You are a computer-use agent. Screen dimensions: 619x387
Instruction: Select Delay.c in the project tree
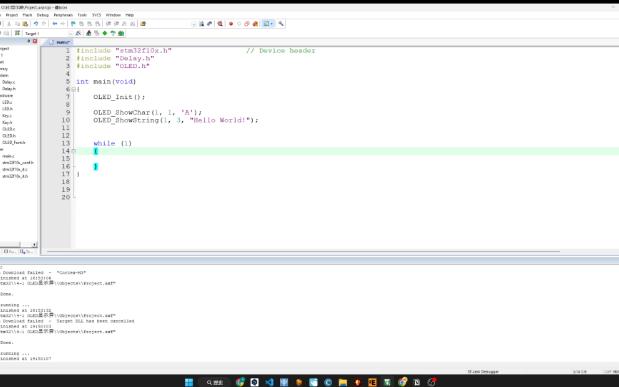click(9, 82)
